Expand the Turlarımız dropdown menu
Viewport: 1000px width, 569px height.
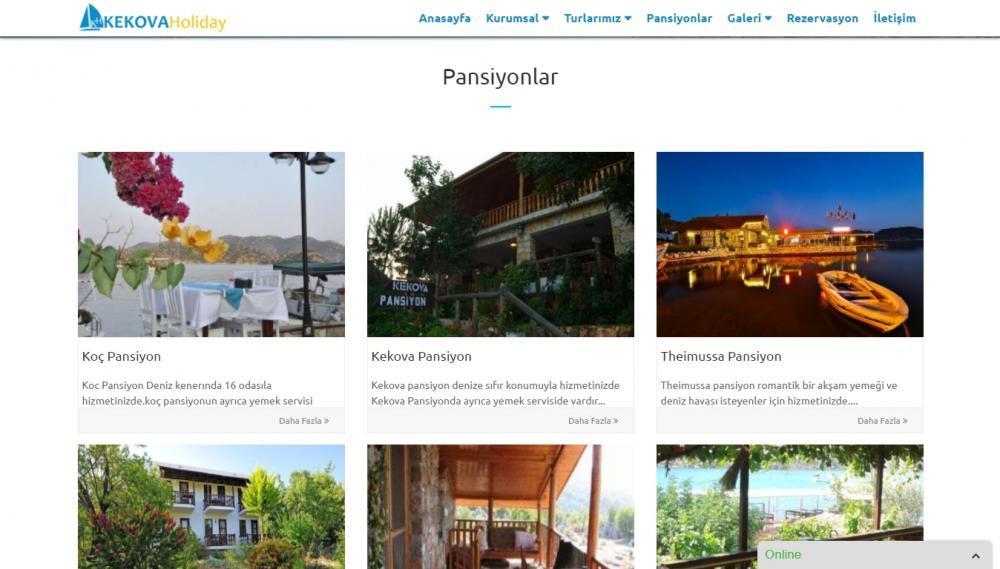[x=598, y=18]
